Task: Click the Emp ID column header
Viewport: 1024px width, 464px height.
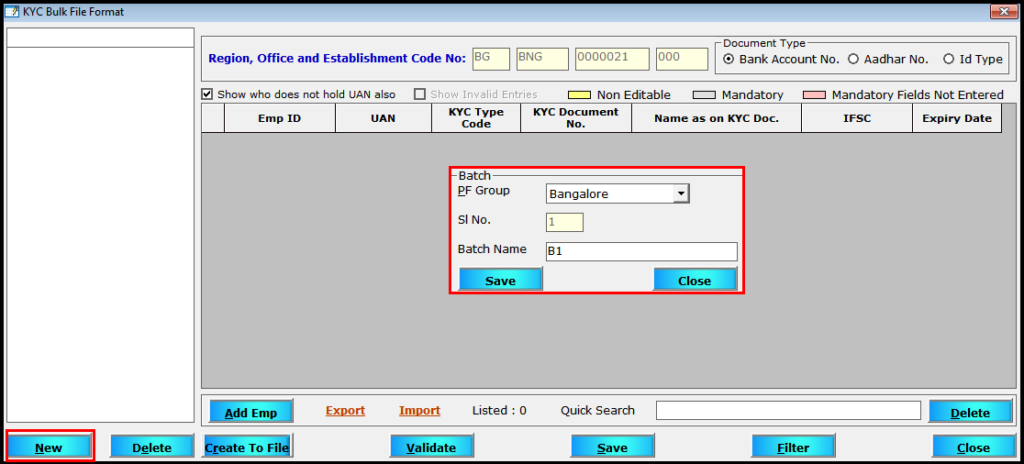Action: (x=280, y=118)
